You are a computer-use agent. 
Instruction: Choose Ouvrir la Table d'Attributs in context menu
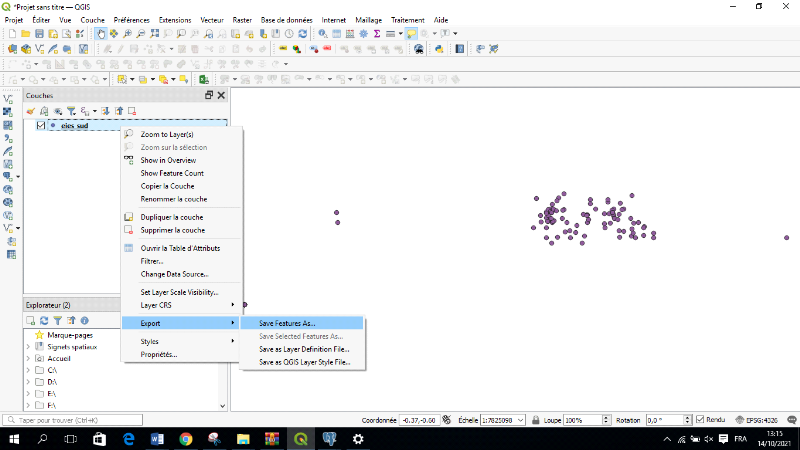coord(180,248)
